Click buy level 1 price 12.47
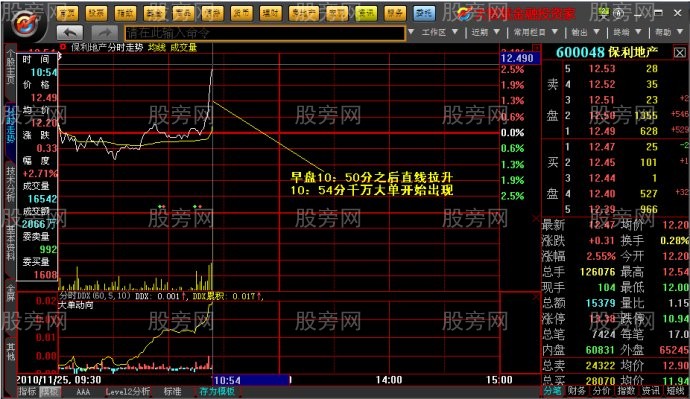Screen dimensions: 690x399 pos(602,147)
